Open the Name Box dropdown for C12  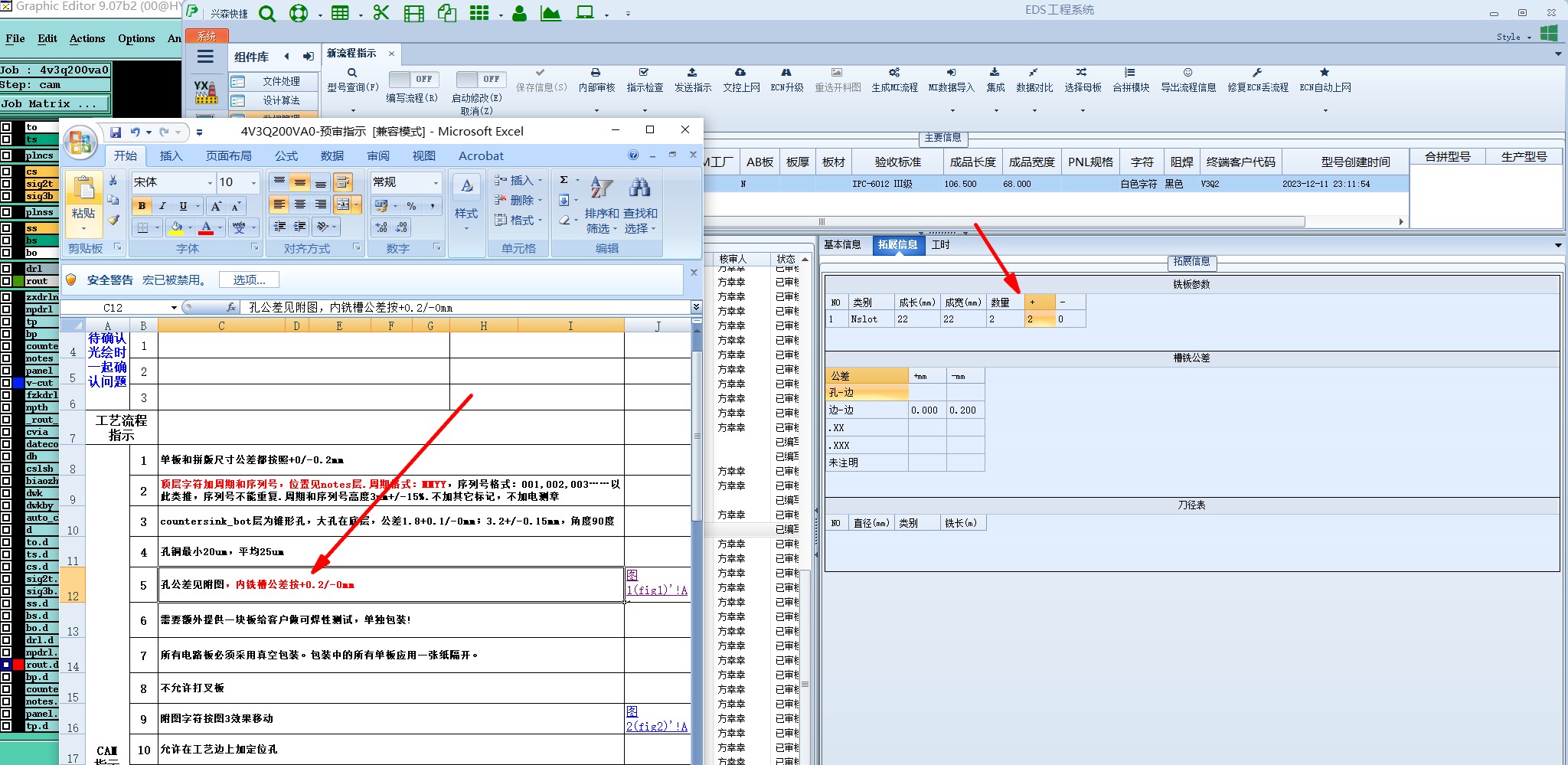tap(174, 308)
